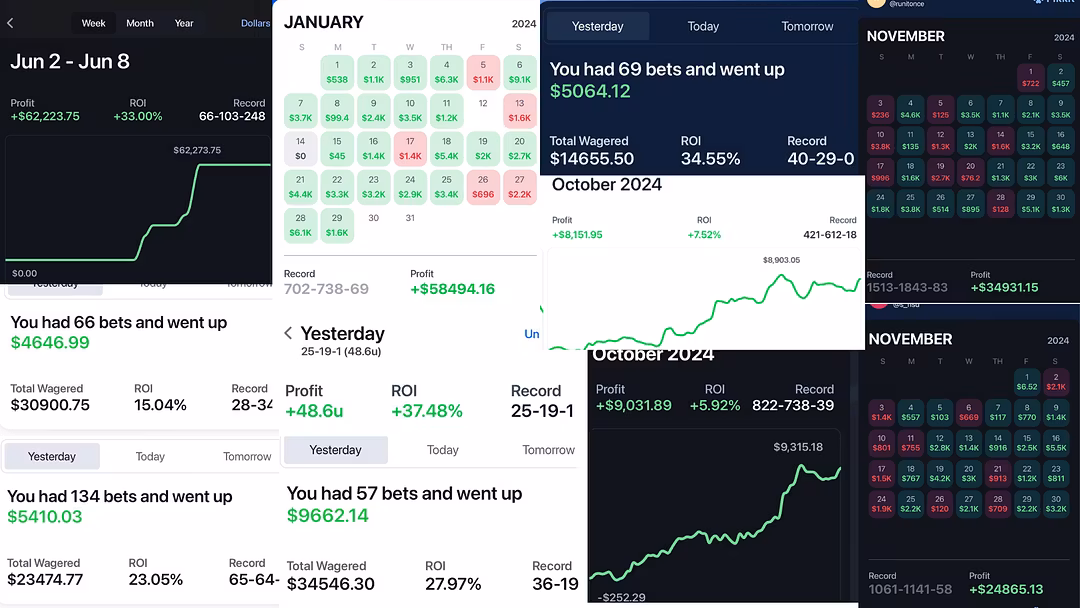Tap the @runitonce profile avatar
Screen dimensions: 1080x608
(x=876, y=4)
